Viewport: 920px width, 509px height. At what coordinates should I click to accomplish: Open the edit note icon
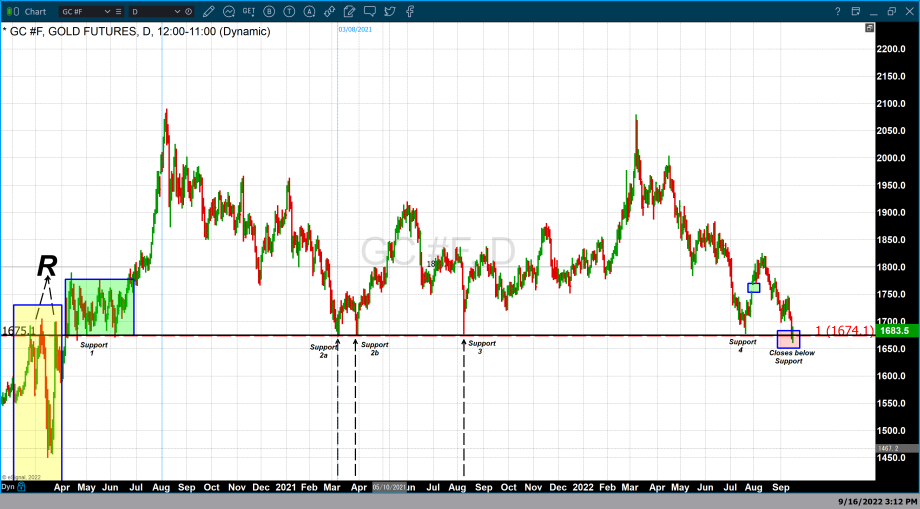[x=350, y=11]
